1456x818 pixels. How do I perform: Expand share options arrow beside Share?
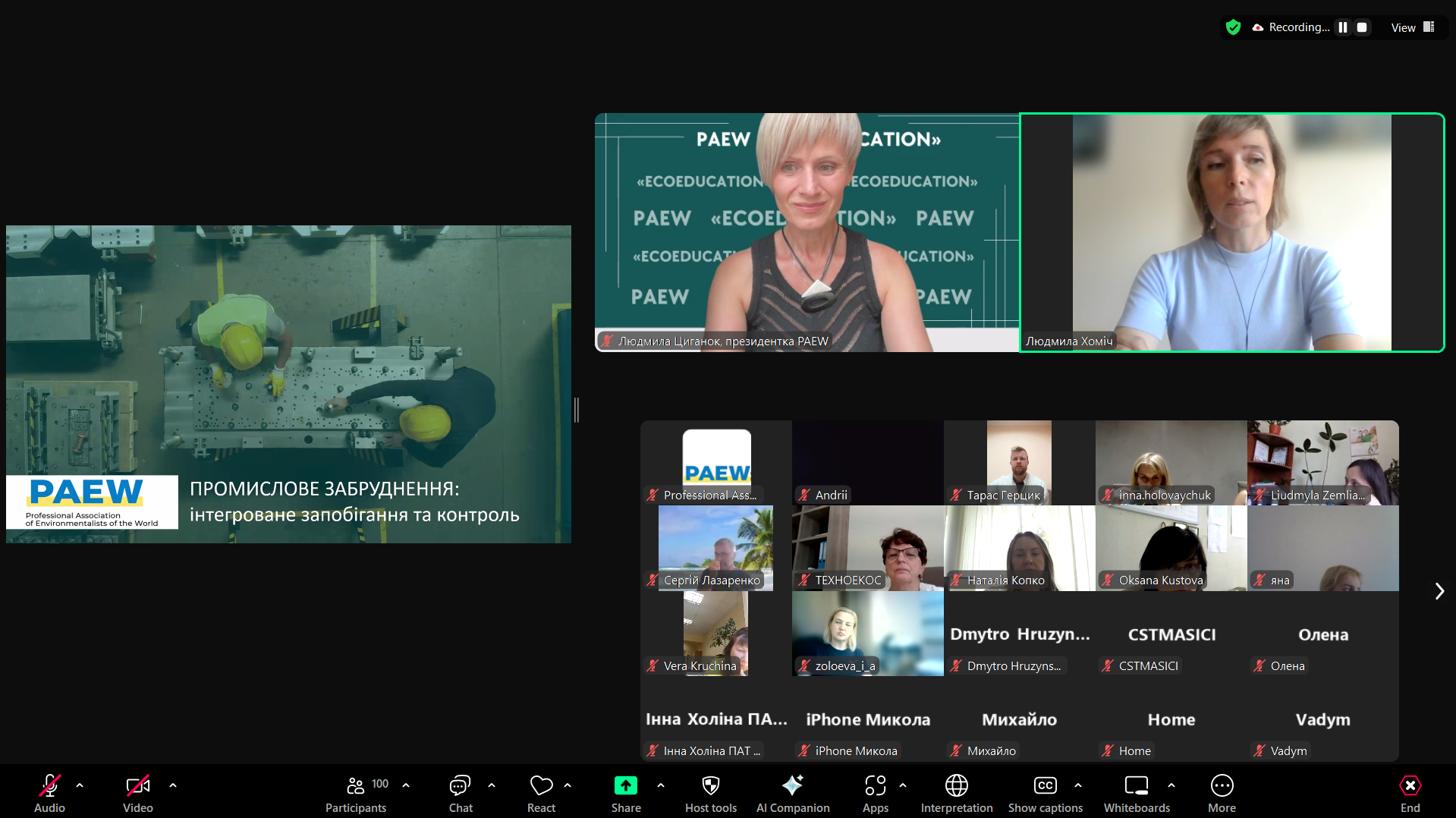tap(661, 785)
